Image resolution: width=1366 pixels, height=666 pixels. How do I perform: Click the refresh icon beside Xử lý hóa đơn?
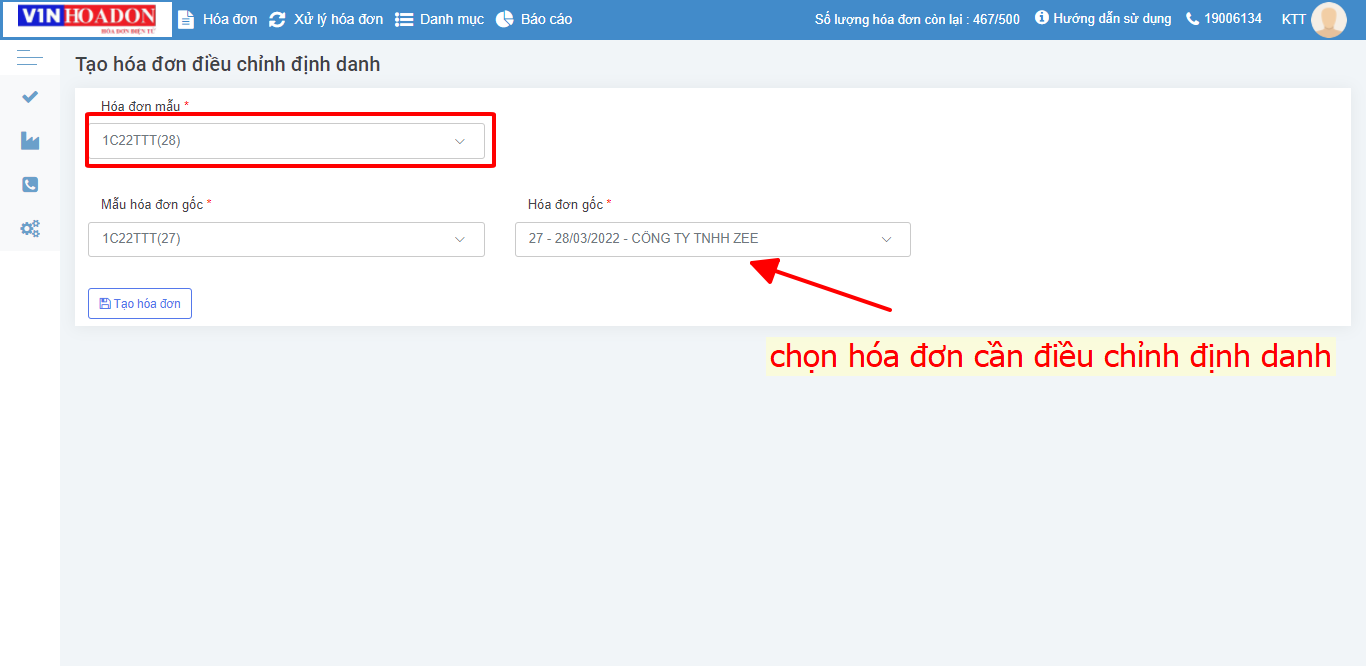click(277, 18)
